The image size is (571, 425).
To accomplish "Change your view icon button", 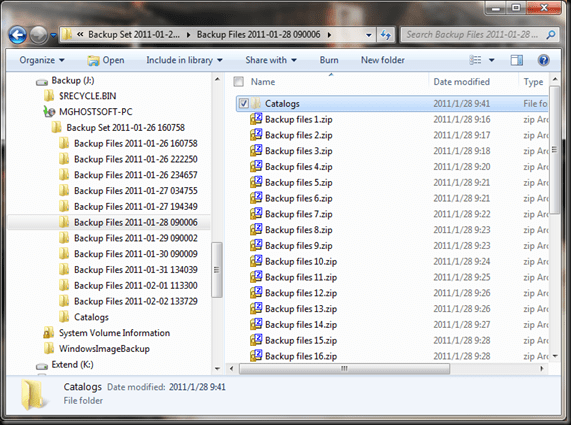I will coord(475,60).
